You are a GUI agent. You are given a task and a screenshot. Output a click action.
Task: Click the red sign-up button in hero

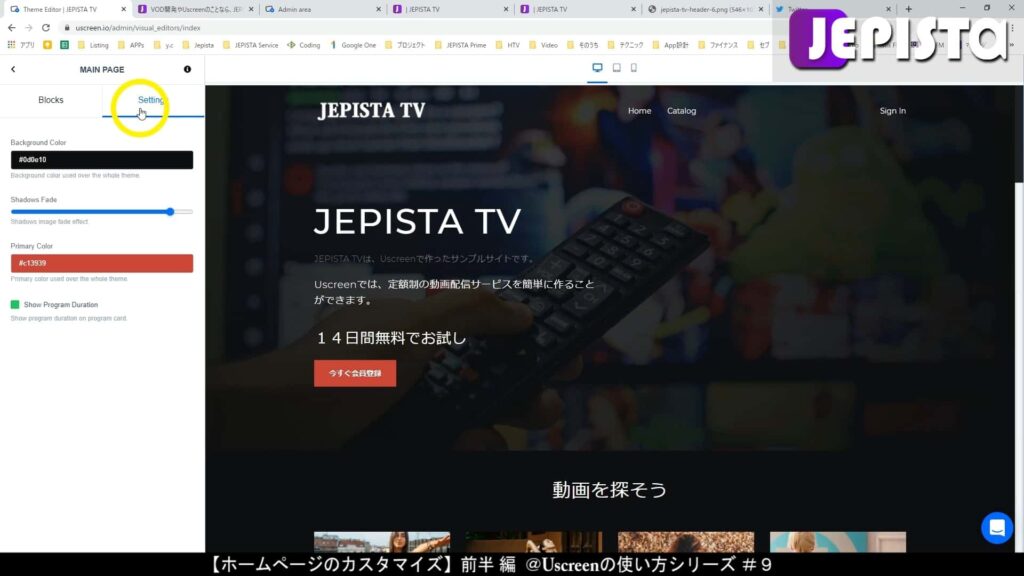pyautogui.click(x=355, y=374)
